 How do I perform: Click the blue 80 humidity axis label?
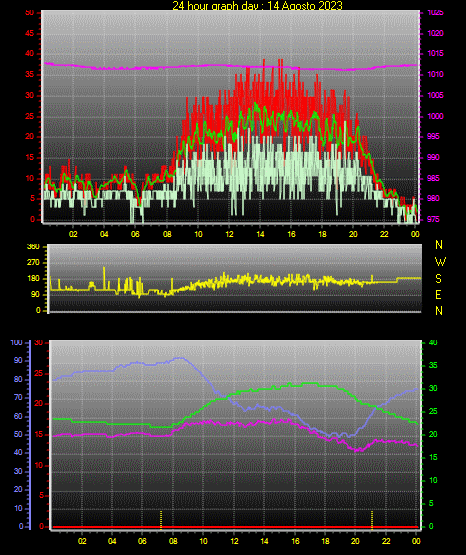point(18,379)
